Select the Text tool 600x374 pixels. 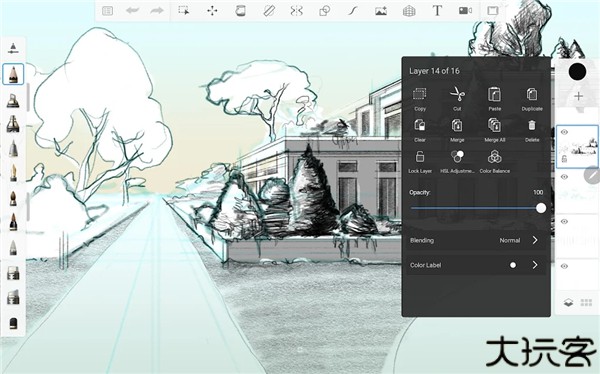pyautogui.click(x=437, y=10)
